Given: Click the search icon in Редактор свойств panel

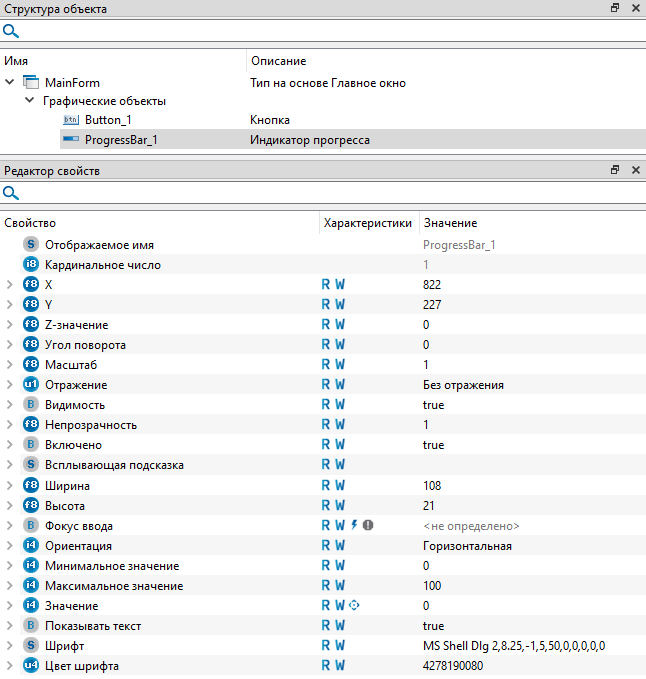Looking at the screenshot, I should pyautogui.click(x=11, y=193).
